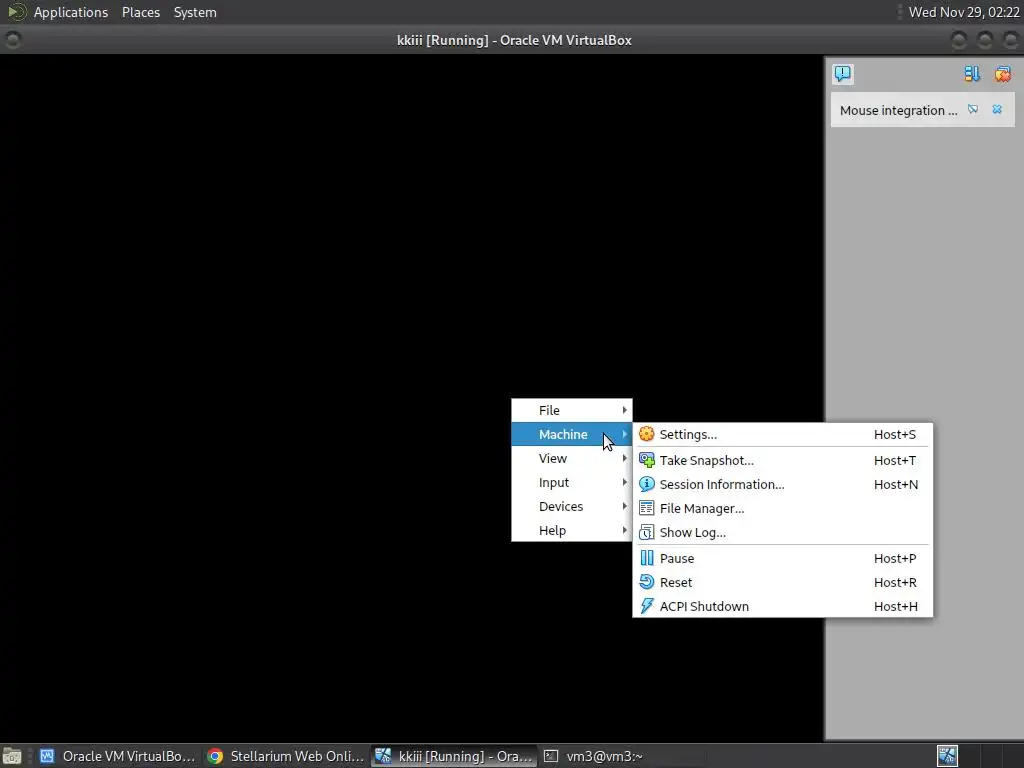Open the Input submenu
This screenshot has height=768, width=1024.
coord(571,483)
